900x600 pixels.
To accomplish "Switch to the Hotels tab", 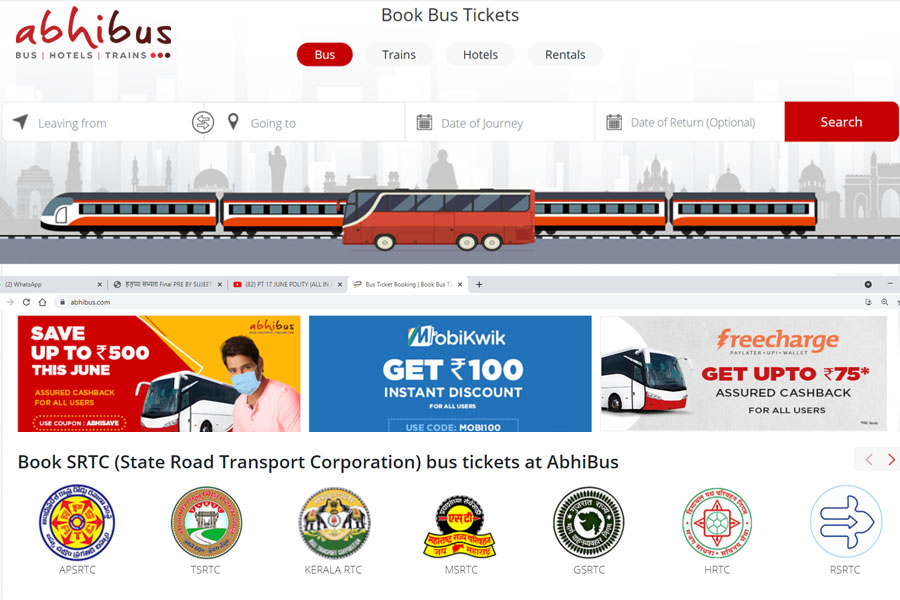I will coord(480,55).
